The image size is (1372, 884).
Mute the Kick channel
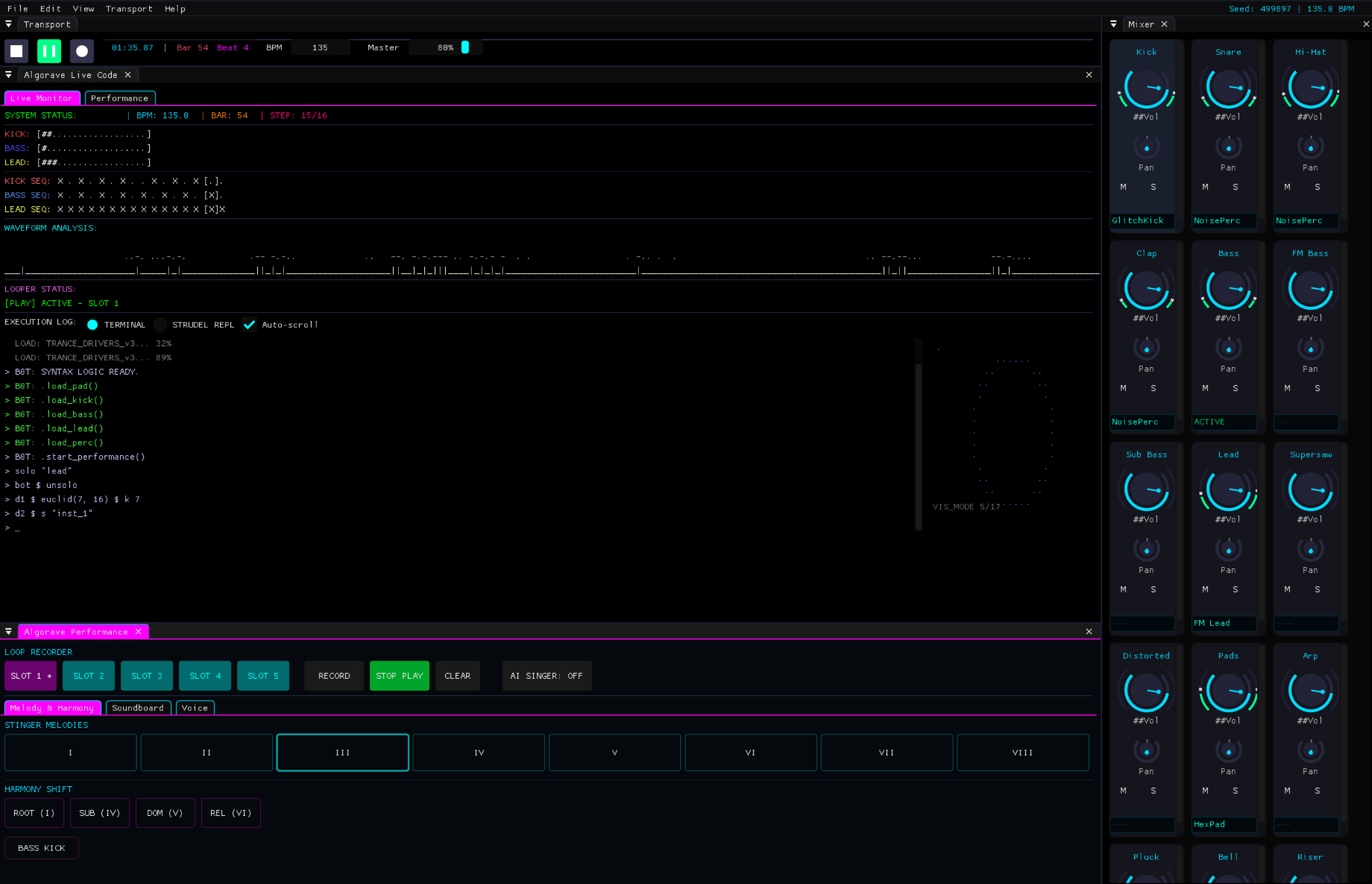pos(1123,187)
